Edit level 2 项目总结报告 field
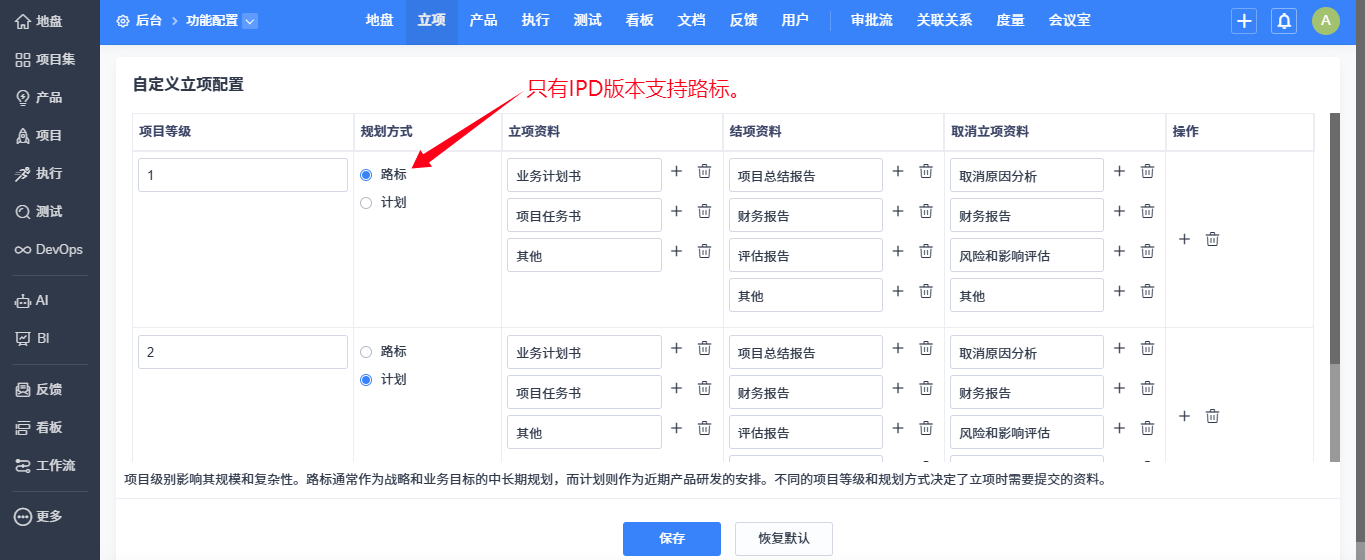1365x560 pixels. click(x=806, y=352)
